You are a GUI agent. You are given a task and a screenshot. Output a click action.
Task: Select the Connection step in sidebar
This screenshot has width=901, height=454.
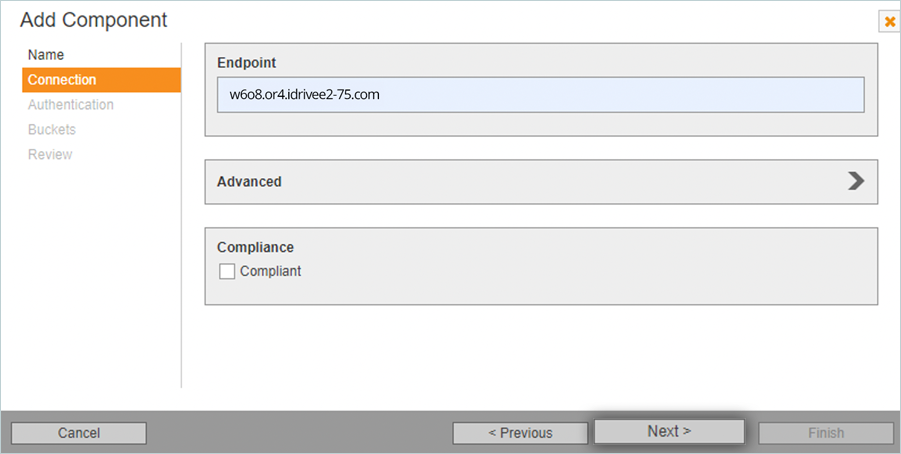[62, 80]
